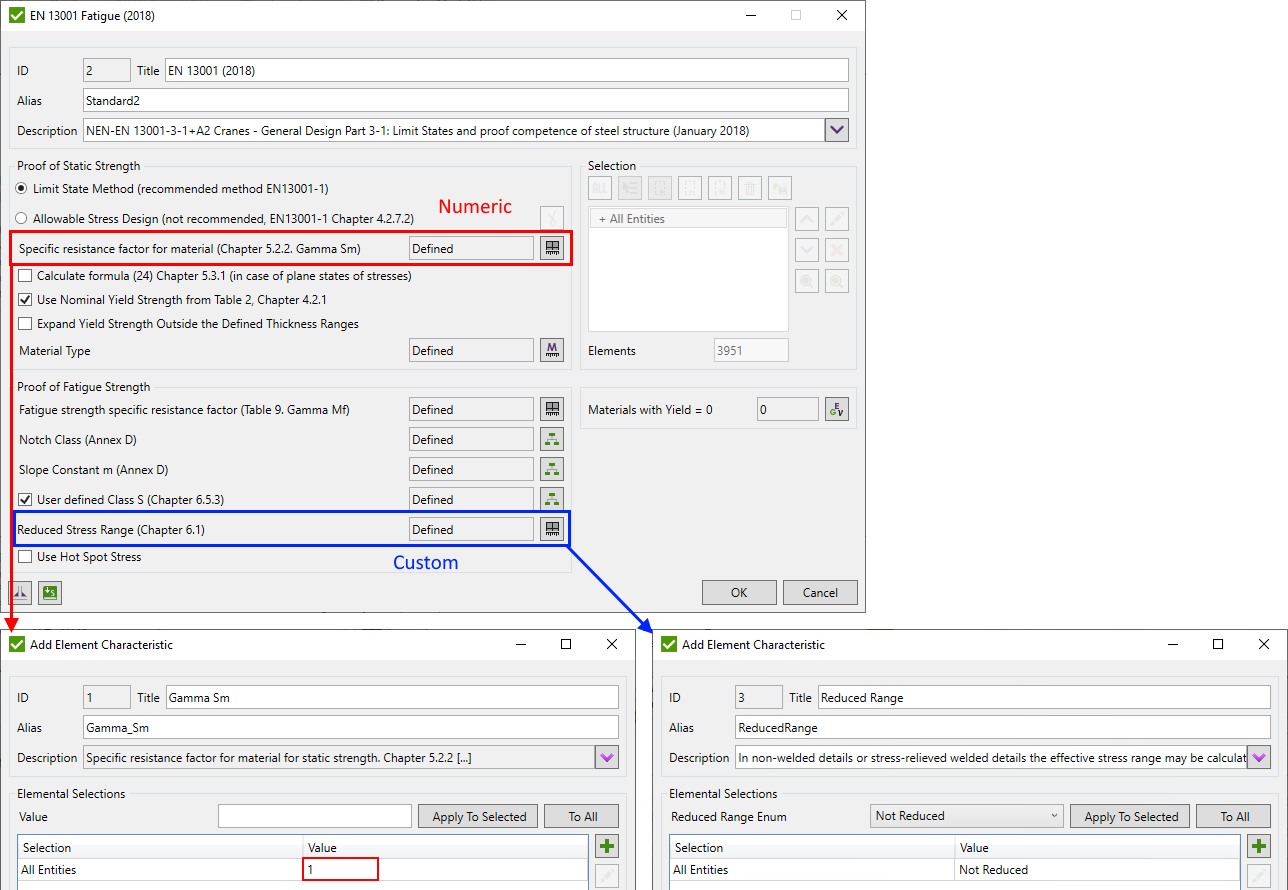Open the Gamma Sm numeric definition grid icon

pos(551,247)
